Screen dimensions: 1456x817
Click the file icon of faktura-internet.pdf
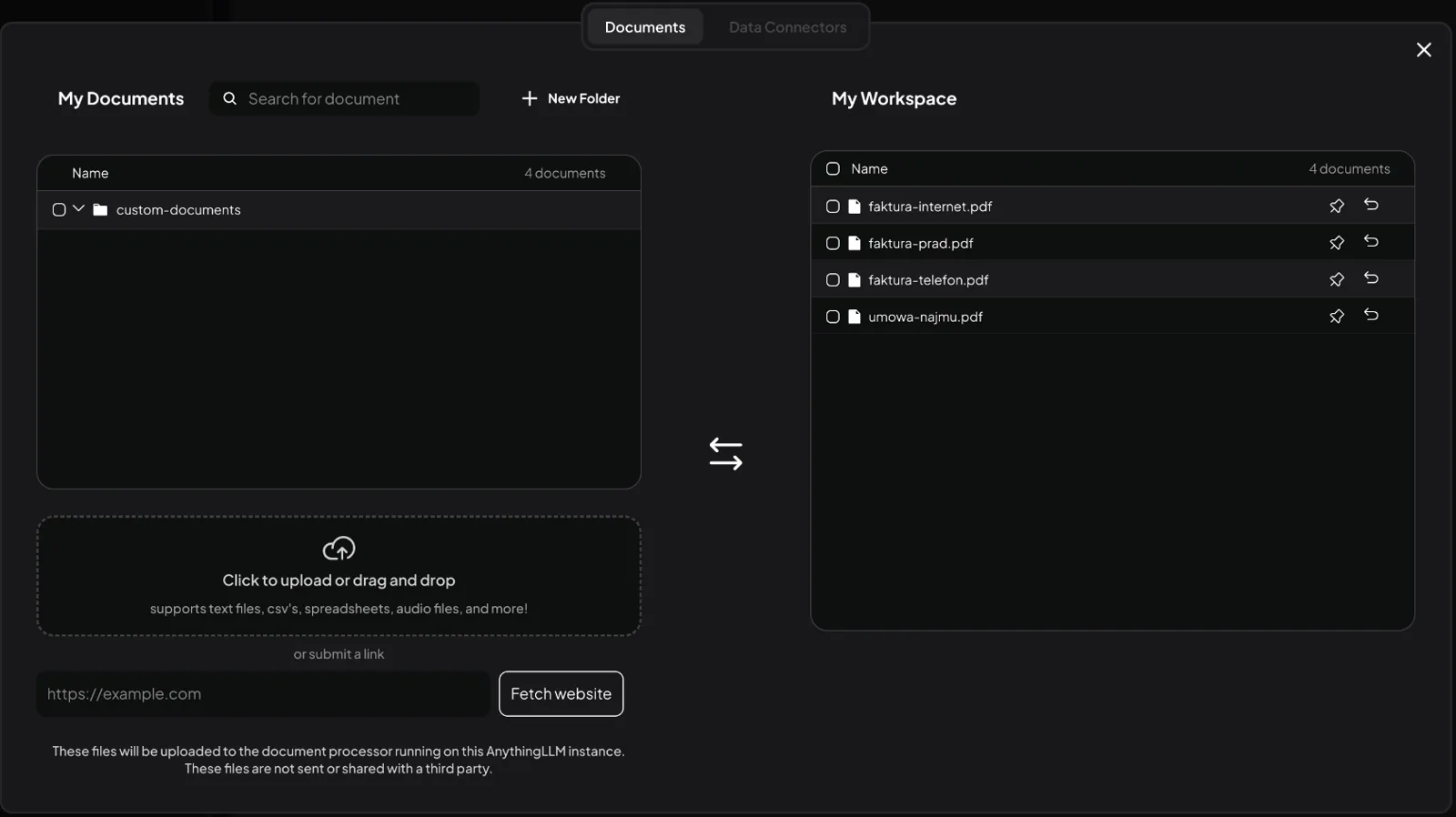[854, 207]
